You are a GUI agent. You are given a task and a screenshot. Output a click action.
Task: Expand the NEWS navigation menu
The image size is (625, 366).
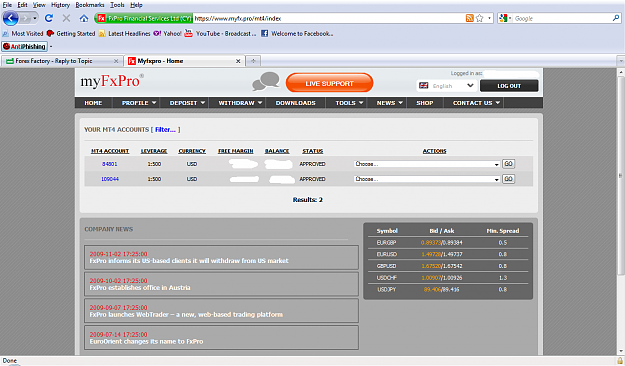click(389, 103)
